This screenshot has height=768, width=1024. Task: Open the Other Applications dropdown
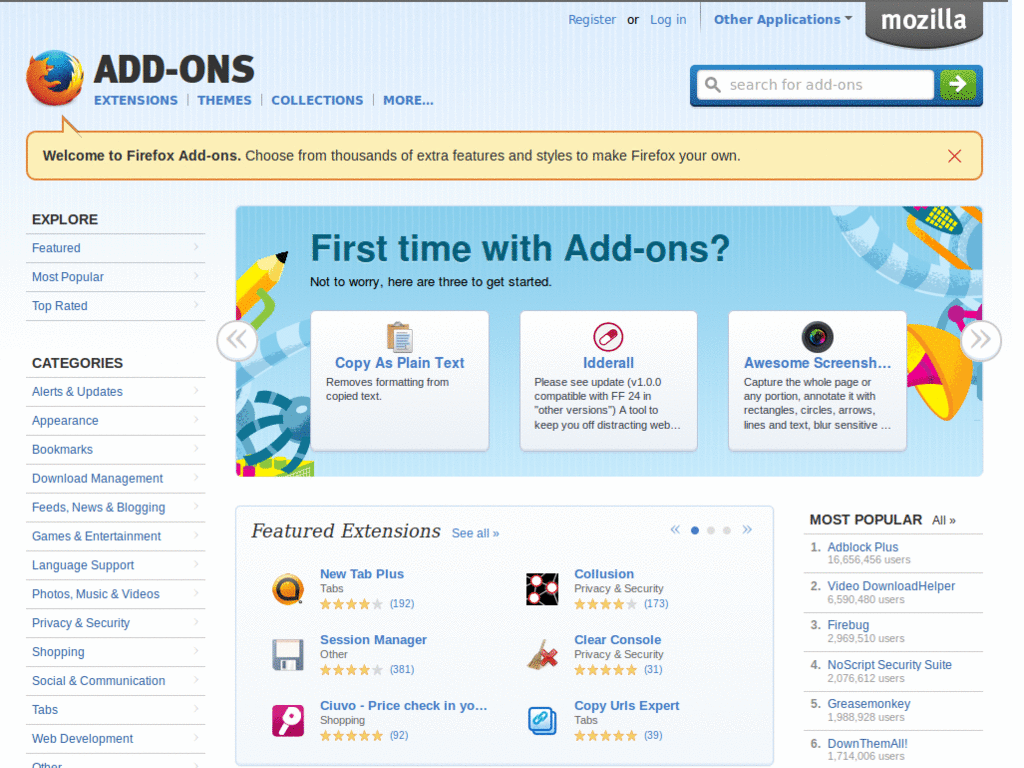[782, 20]
